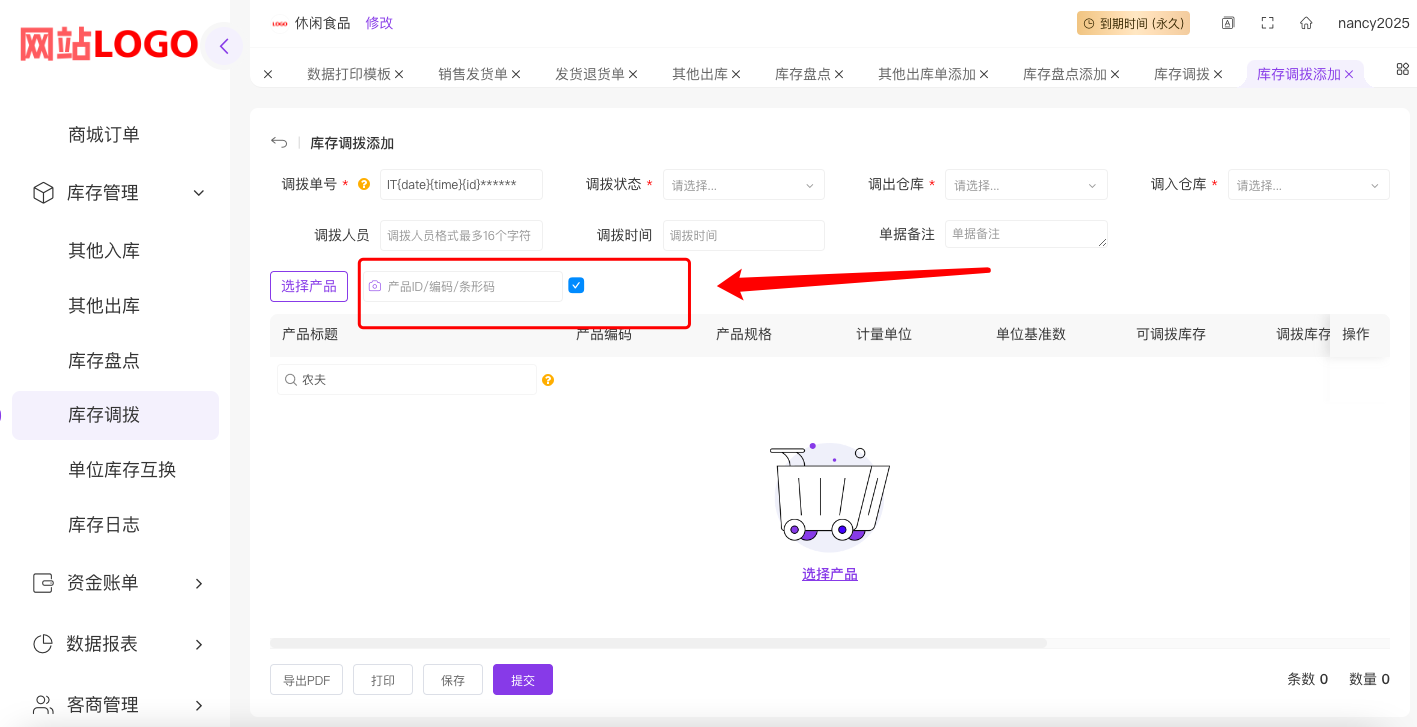Click the 保存 button
Screen dimensions: 1417x727
point(453,680)
